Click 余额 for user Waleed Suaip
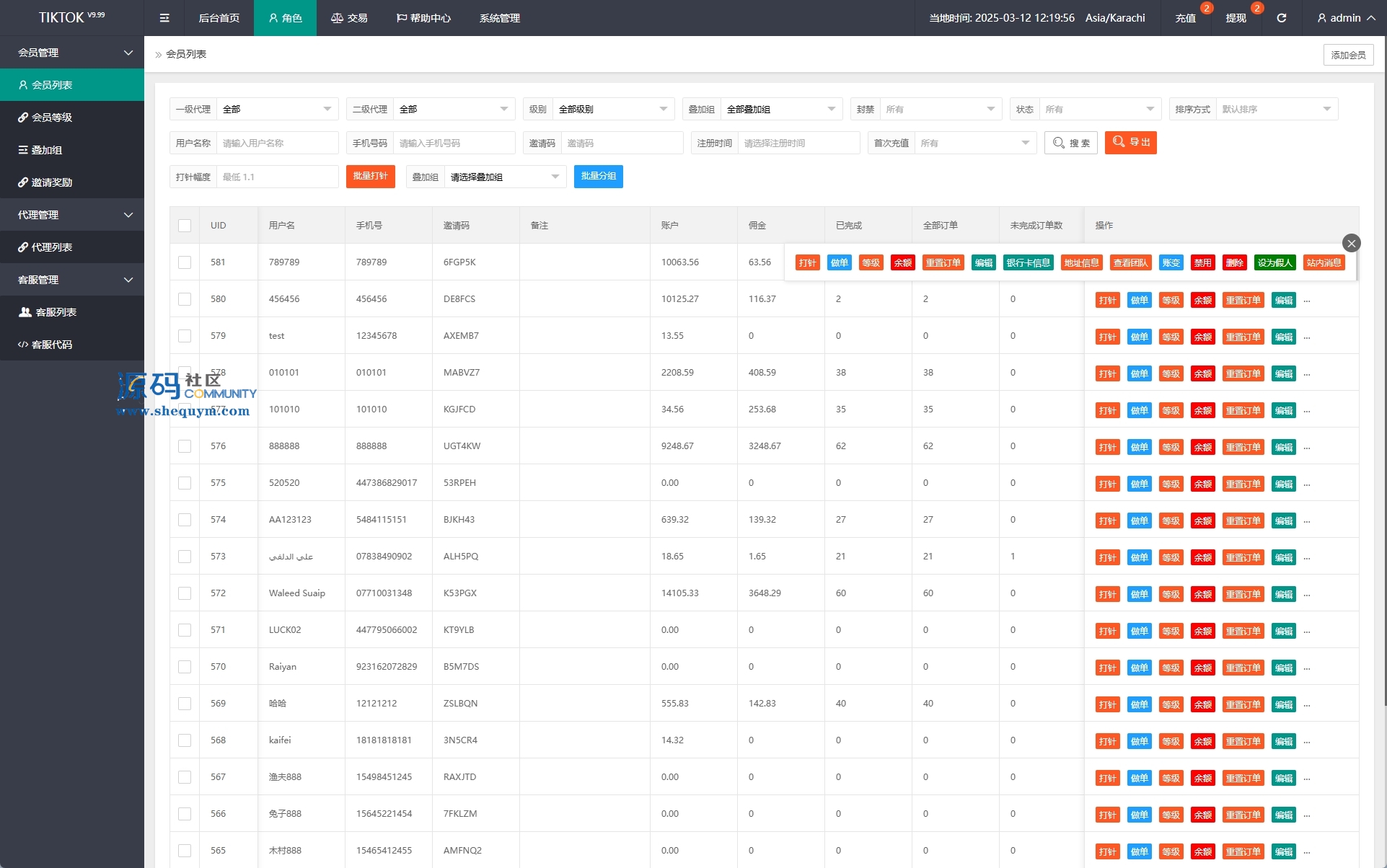 (x=1202, y=594)
